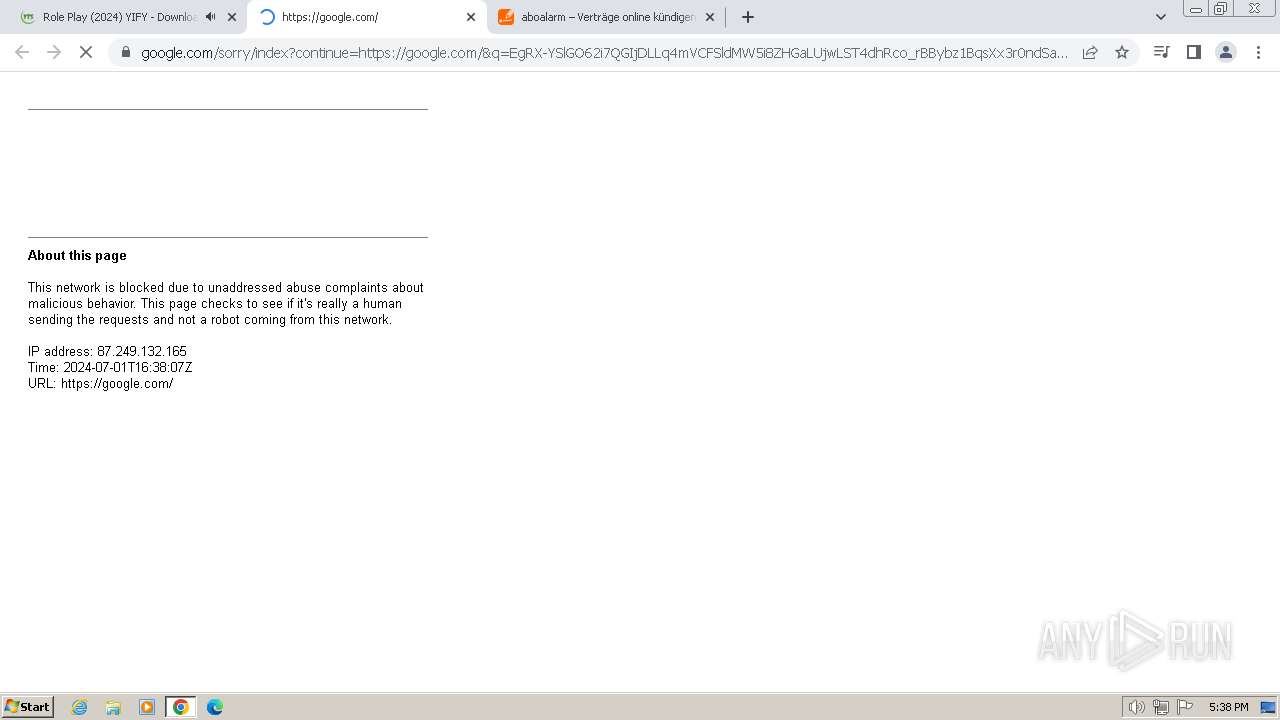This screenshot has height=720, width=1280.
Task: Open network icon in system tray
Action: (1161, 707)
